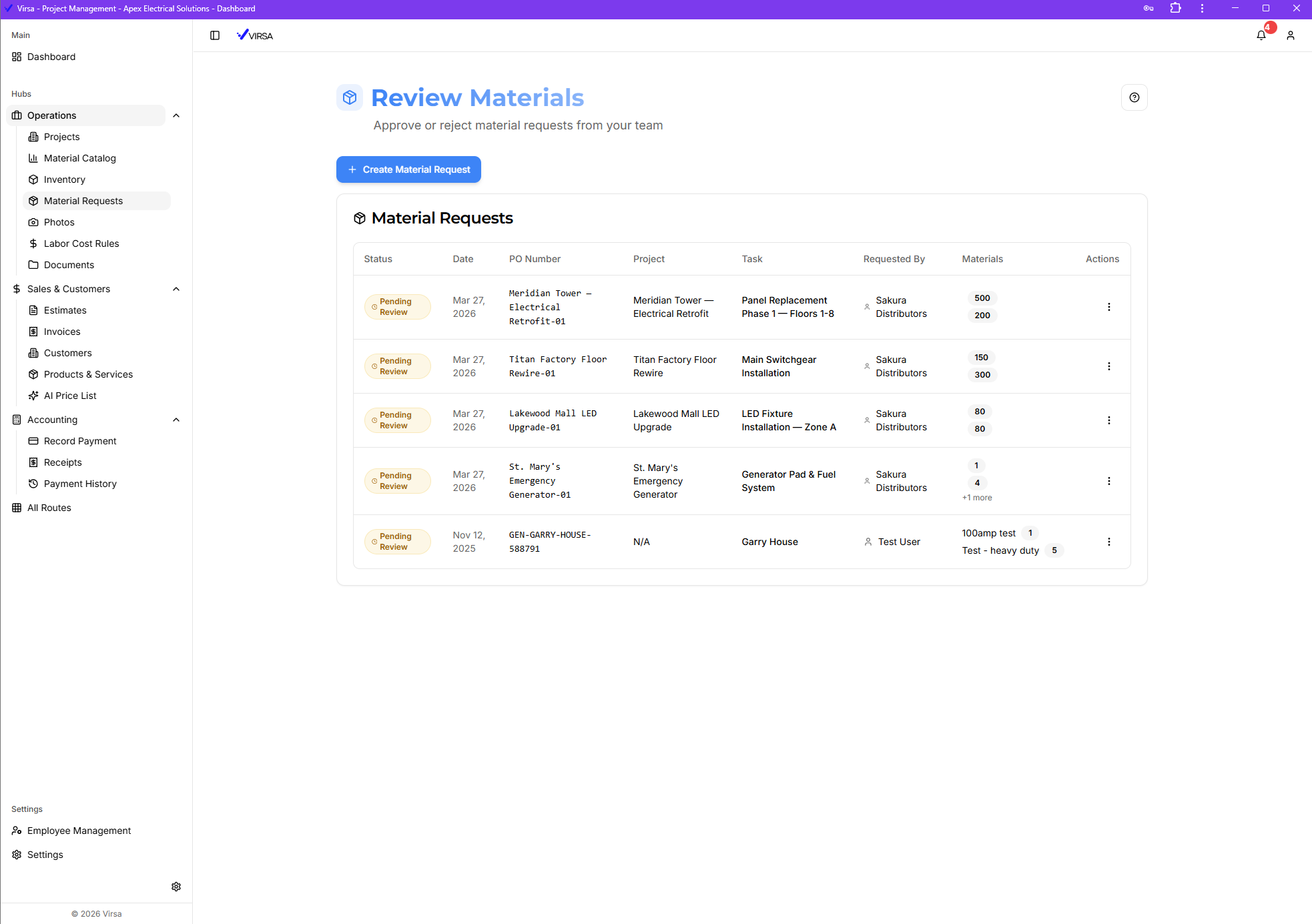1312x924 pixels.
Task: Click the help question mark icon
Action: pyautogui.click(x=1134, y=97)
